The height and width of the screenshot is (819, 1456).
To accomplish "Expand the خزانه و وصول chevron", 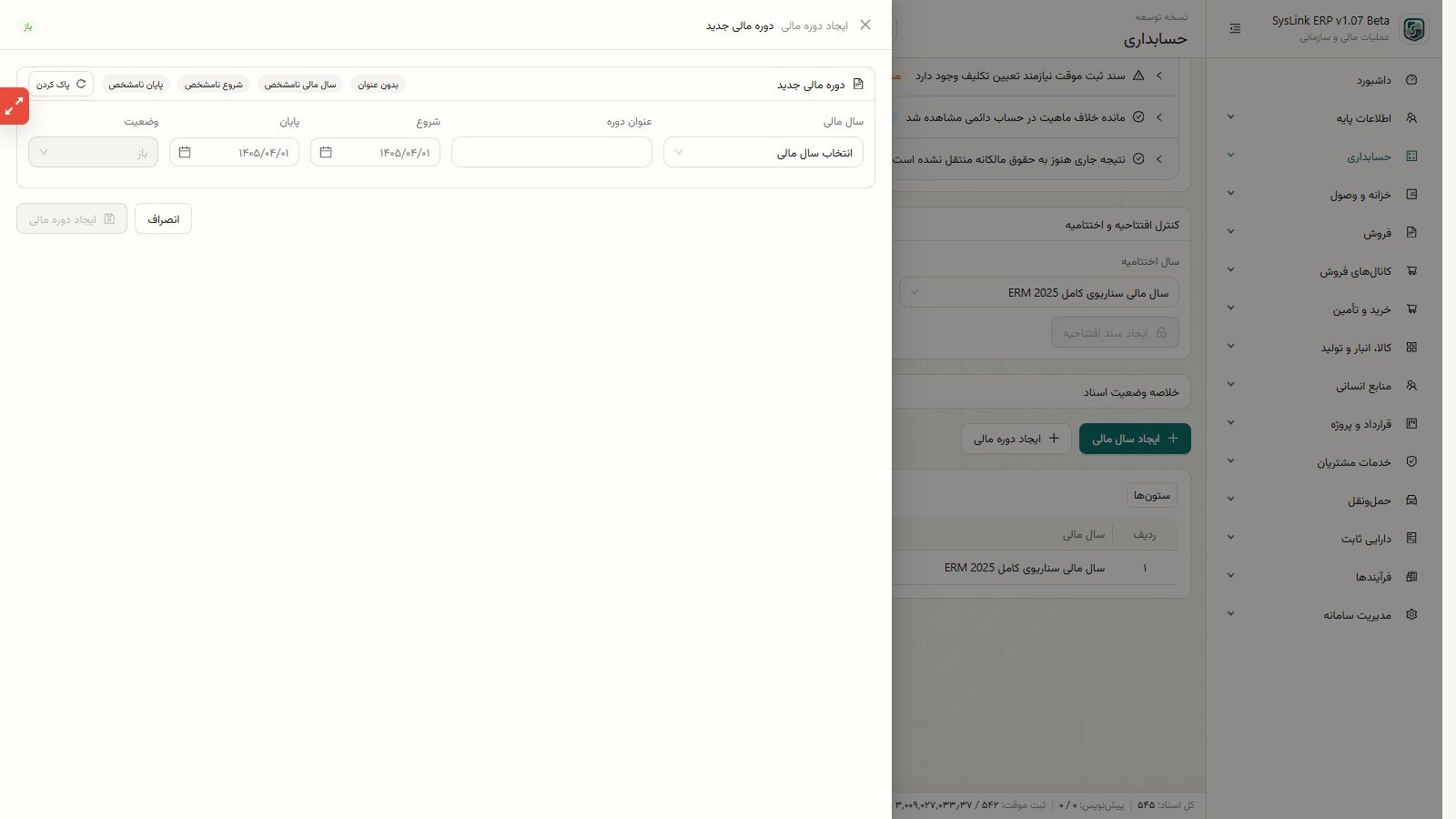I will click(x=1230, y=194).
